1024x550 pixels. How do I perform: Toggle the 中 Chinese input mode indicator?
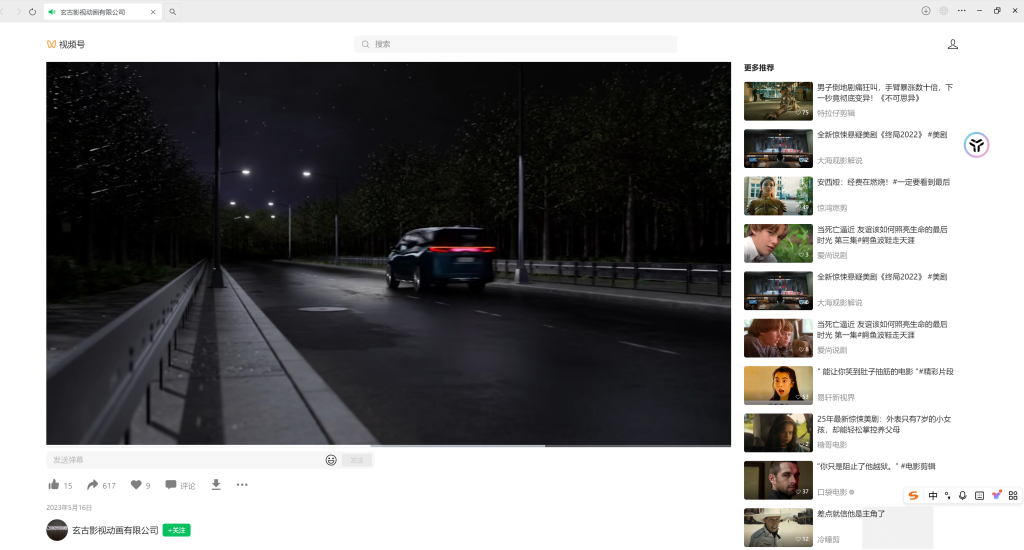click(x=933, y=496)
